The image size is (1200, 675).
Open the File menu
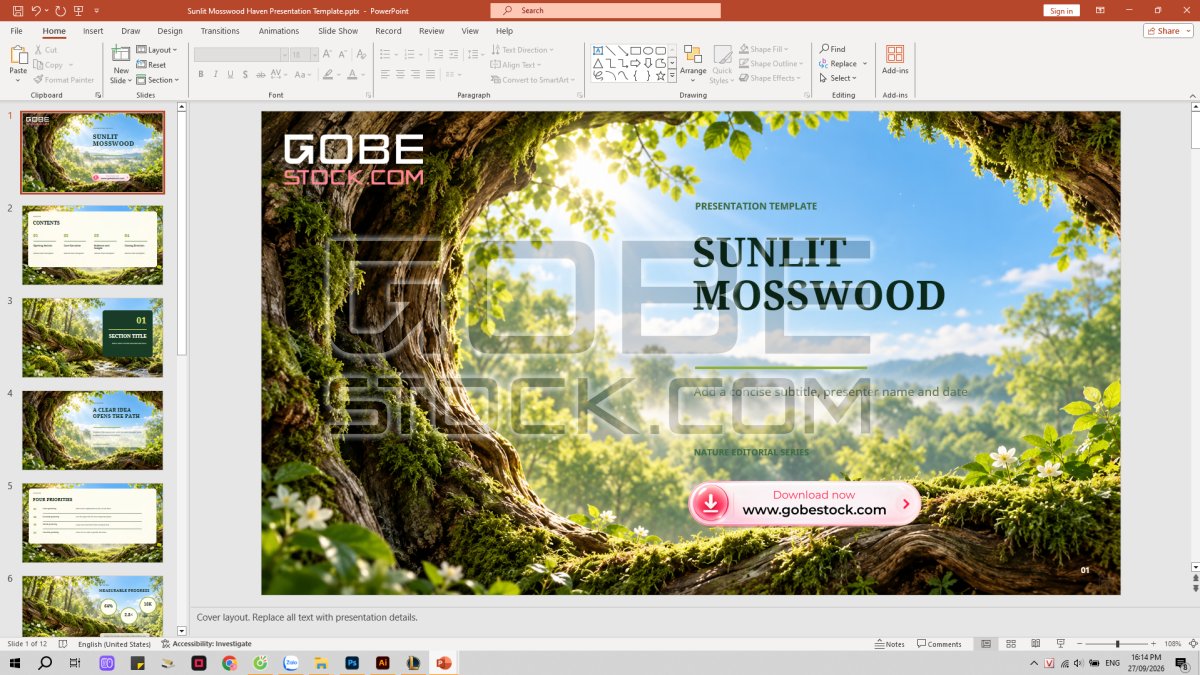(17, 31)
